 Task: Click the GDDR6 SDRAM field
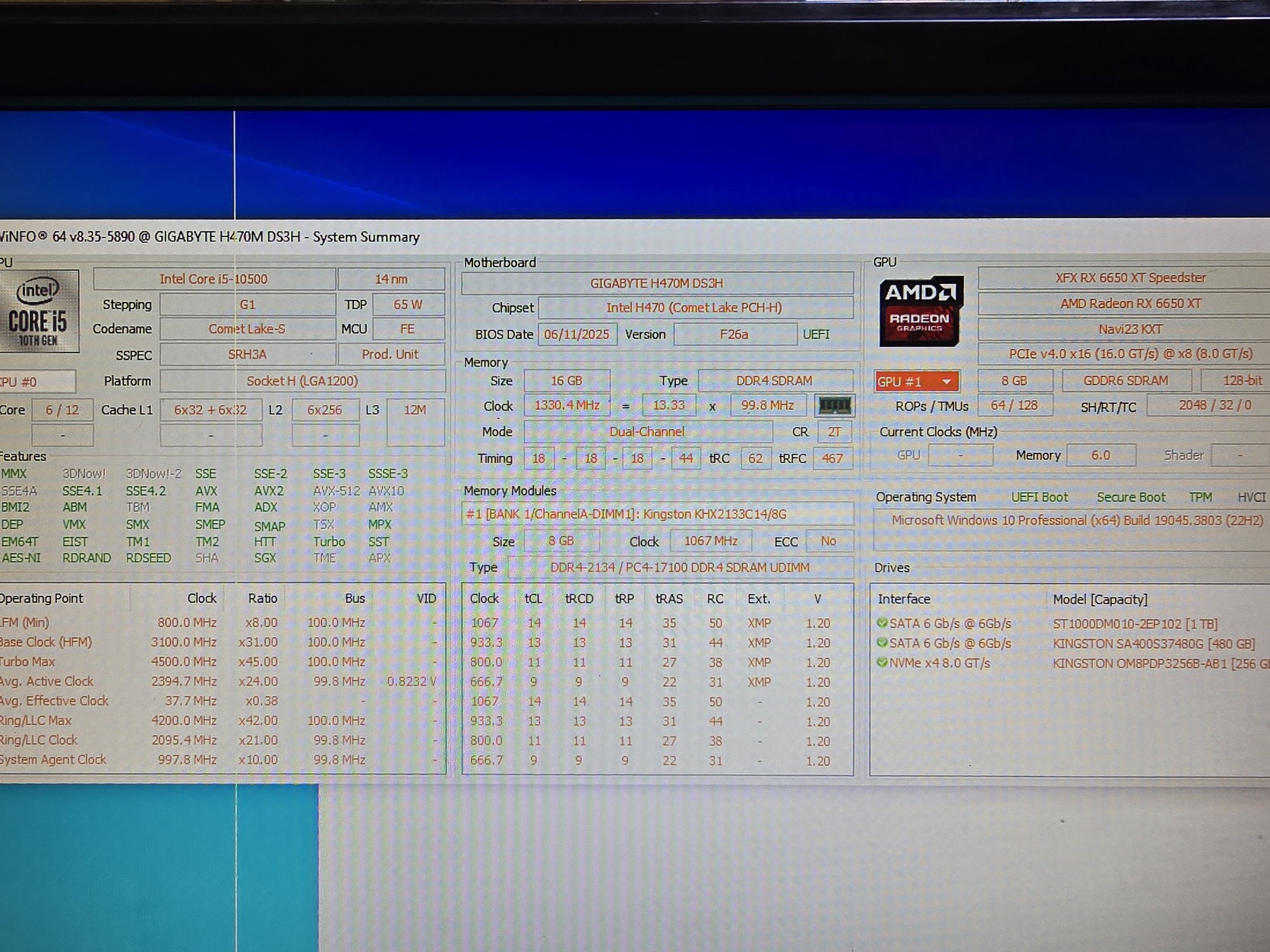(1126, 380)
